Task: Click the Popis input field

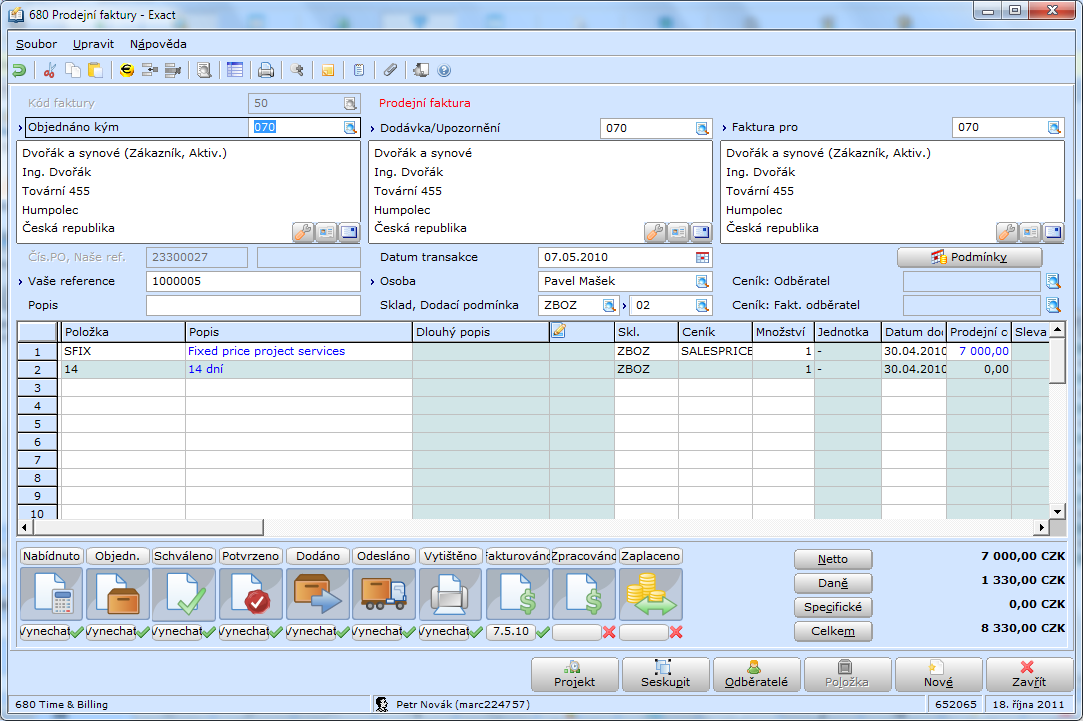Action: coord(253,305)
